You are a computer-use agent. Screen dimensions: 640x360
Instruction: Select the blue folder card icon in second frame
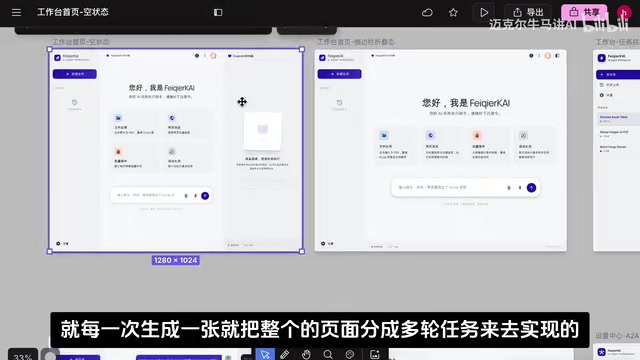pos(384,135)
